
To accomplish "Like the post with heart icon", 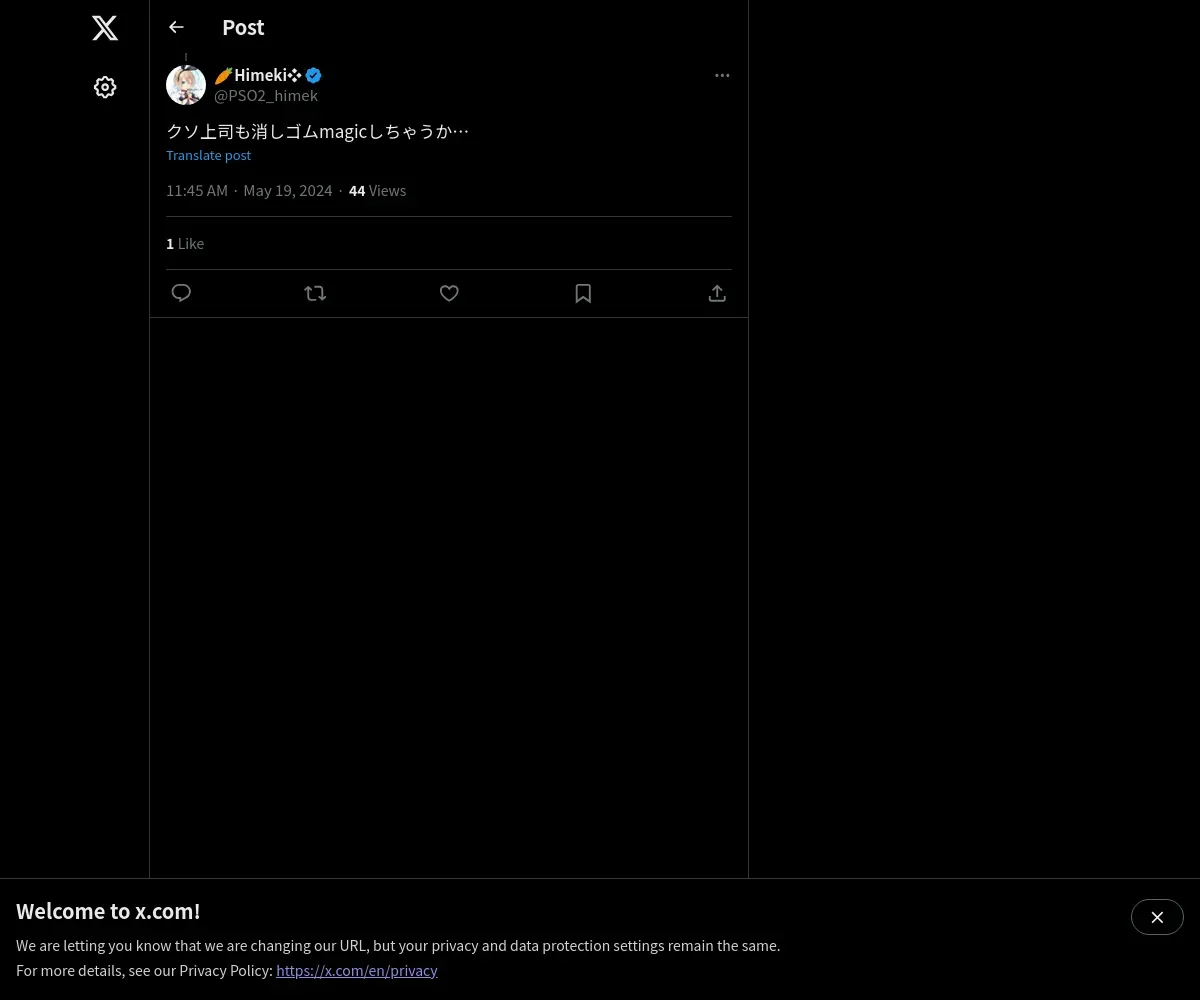I will 449,293.
